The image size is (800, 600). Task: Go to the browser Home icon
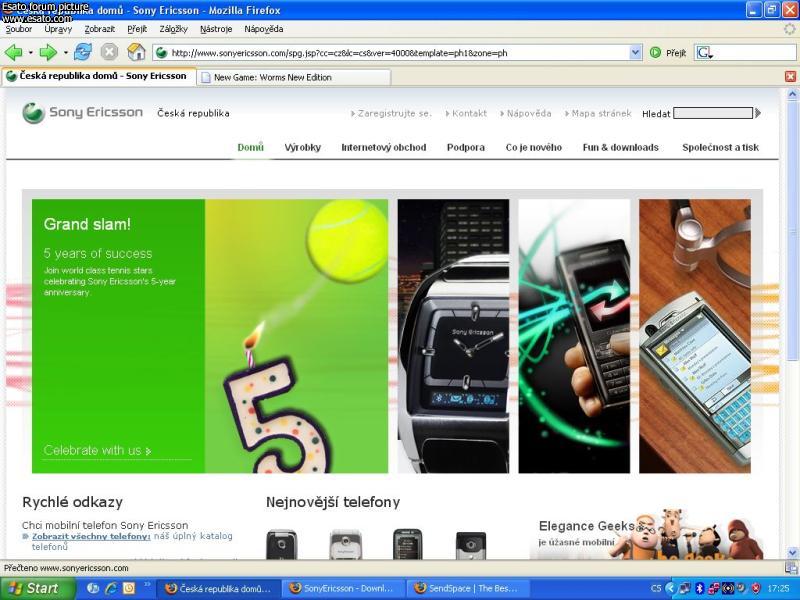point(137,52)
